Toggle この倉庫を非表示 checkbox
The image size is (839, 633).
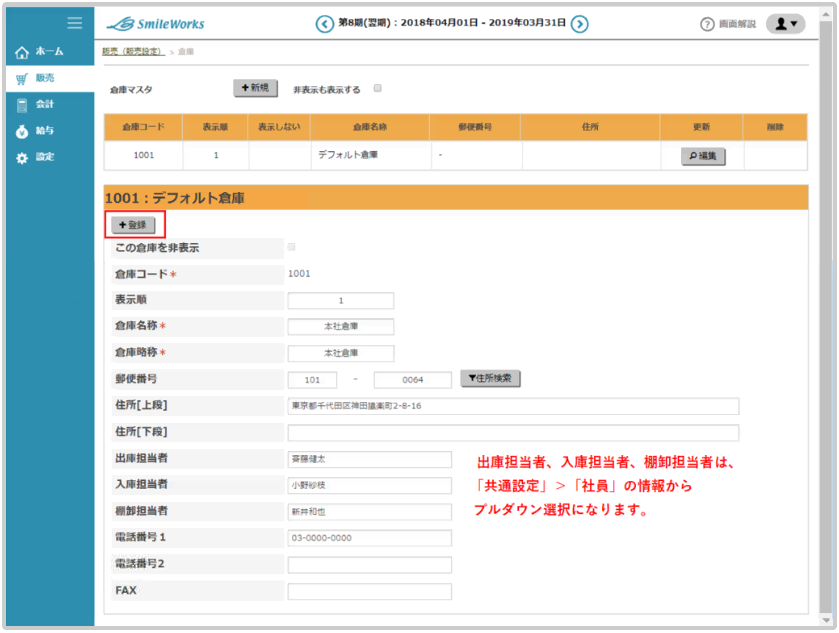click(x=292, y=246)
